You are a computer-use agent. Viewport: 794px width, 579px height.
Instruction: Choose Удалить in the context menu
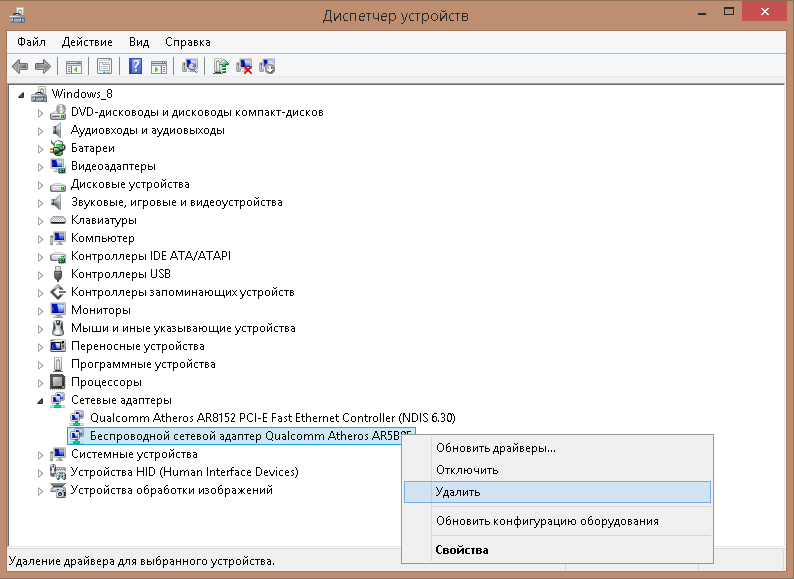pyautogui.click(x=557, y=492)
